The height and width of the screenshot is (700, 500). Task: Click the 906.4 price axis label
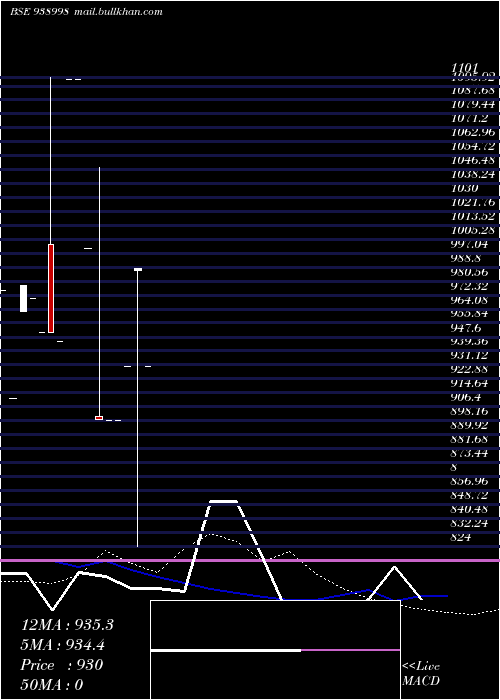[466, 397]
